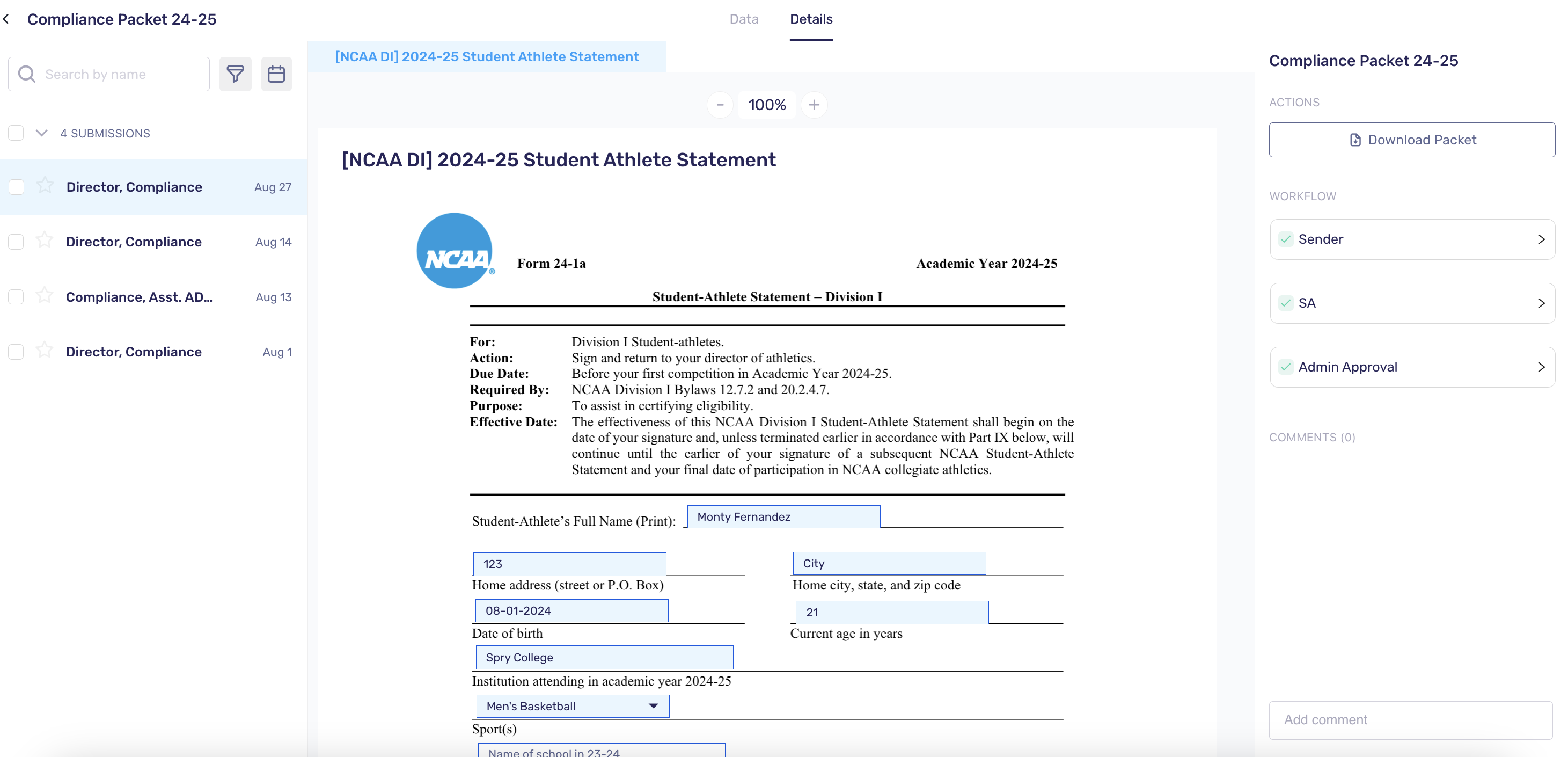Check the Aug 27 submission checkbox
This screenshot has width=1568, height=757.
(17, 187)
